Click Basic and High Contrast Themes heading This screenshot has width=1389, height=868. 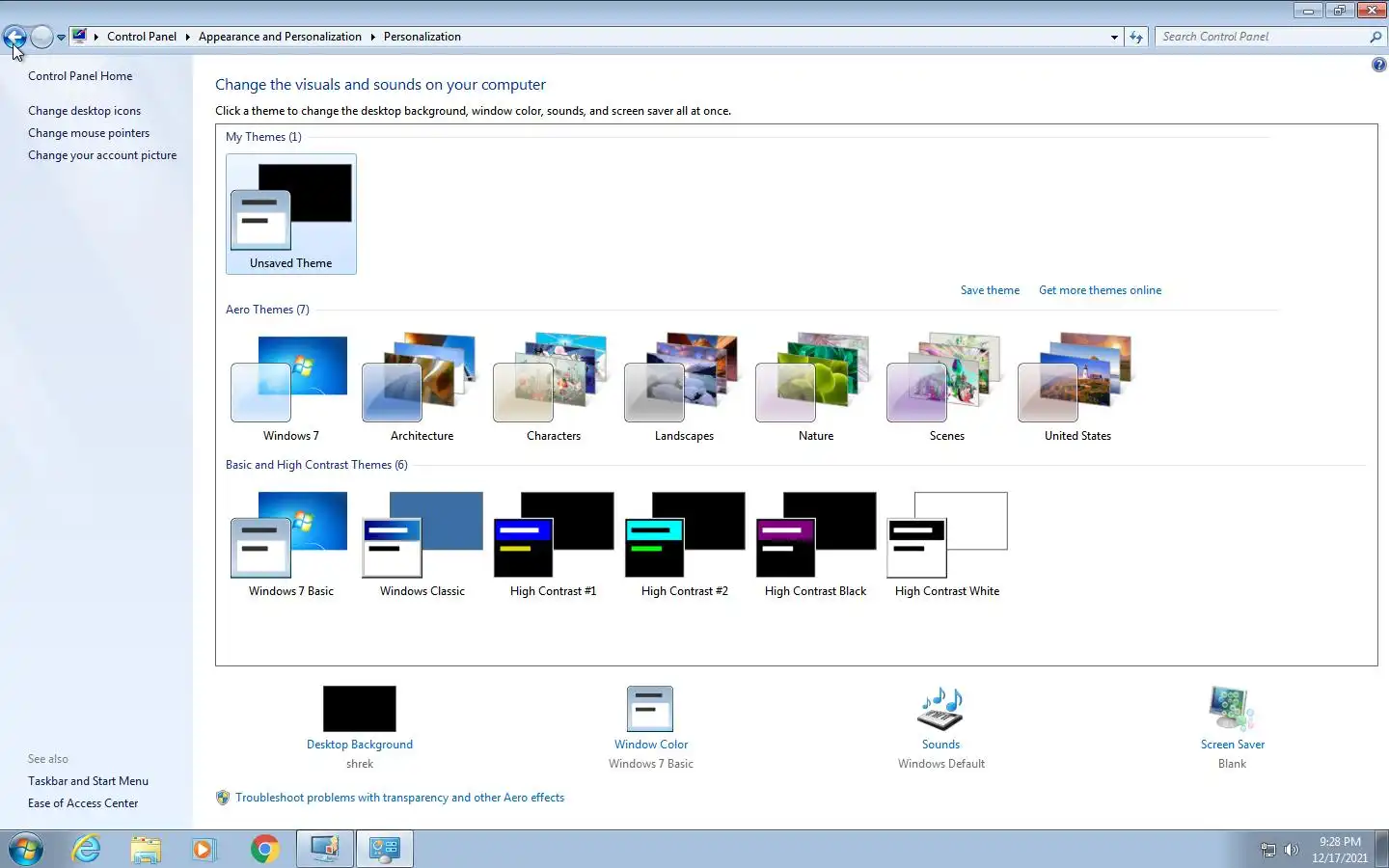316,465
